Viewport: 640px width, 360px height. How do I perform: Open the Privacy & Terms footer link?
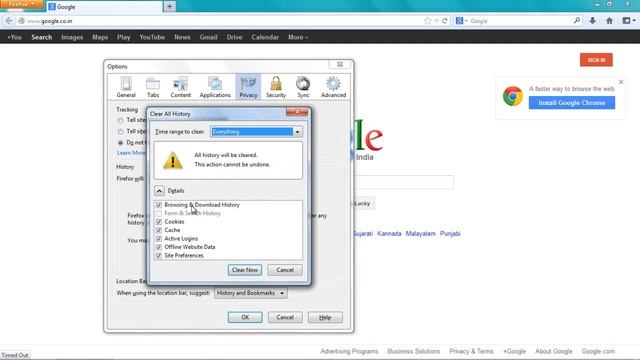pyautogui.click(x=471, y=351)
